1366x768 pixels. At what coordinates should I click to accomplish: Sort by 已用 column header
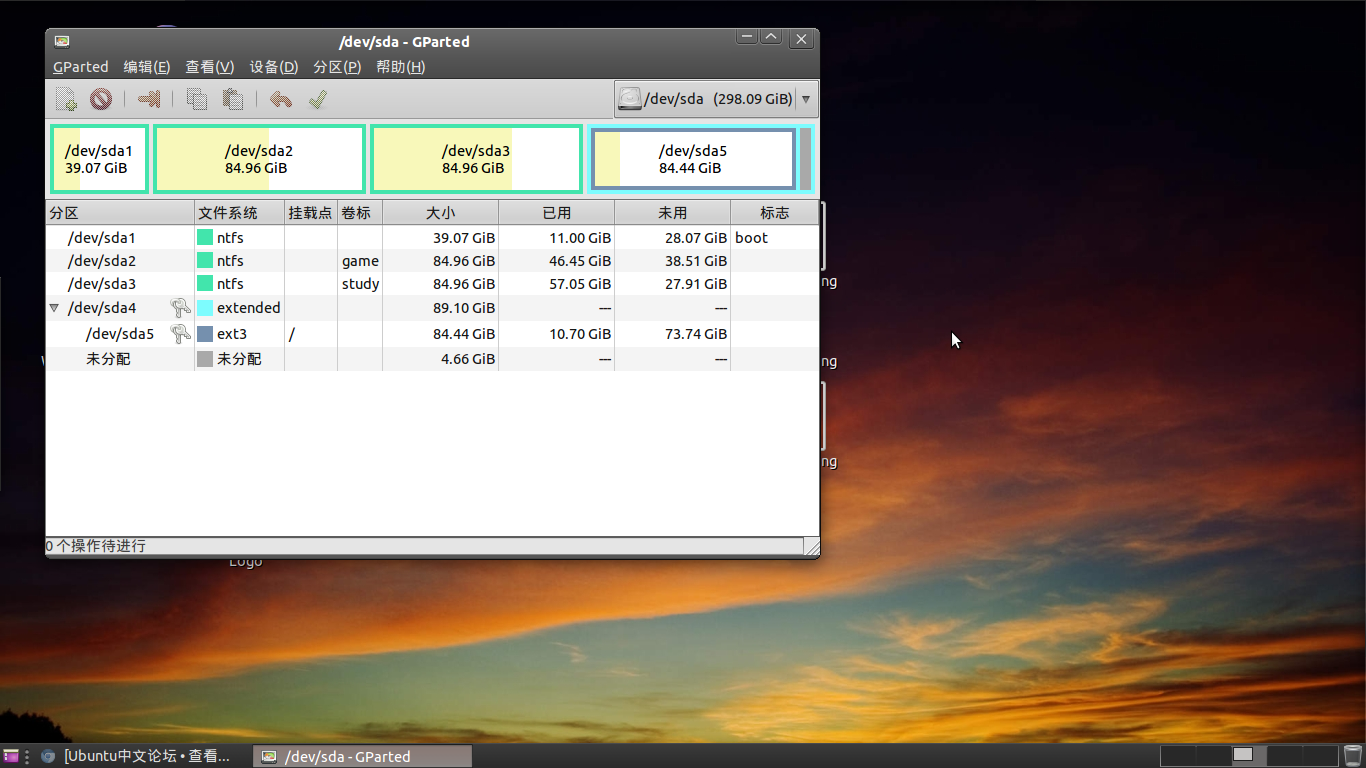pyautogui.click(x=556, y=212)
